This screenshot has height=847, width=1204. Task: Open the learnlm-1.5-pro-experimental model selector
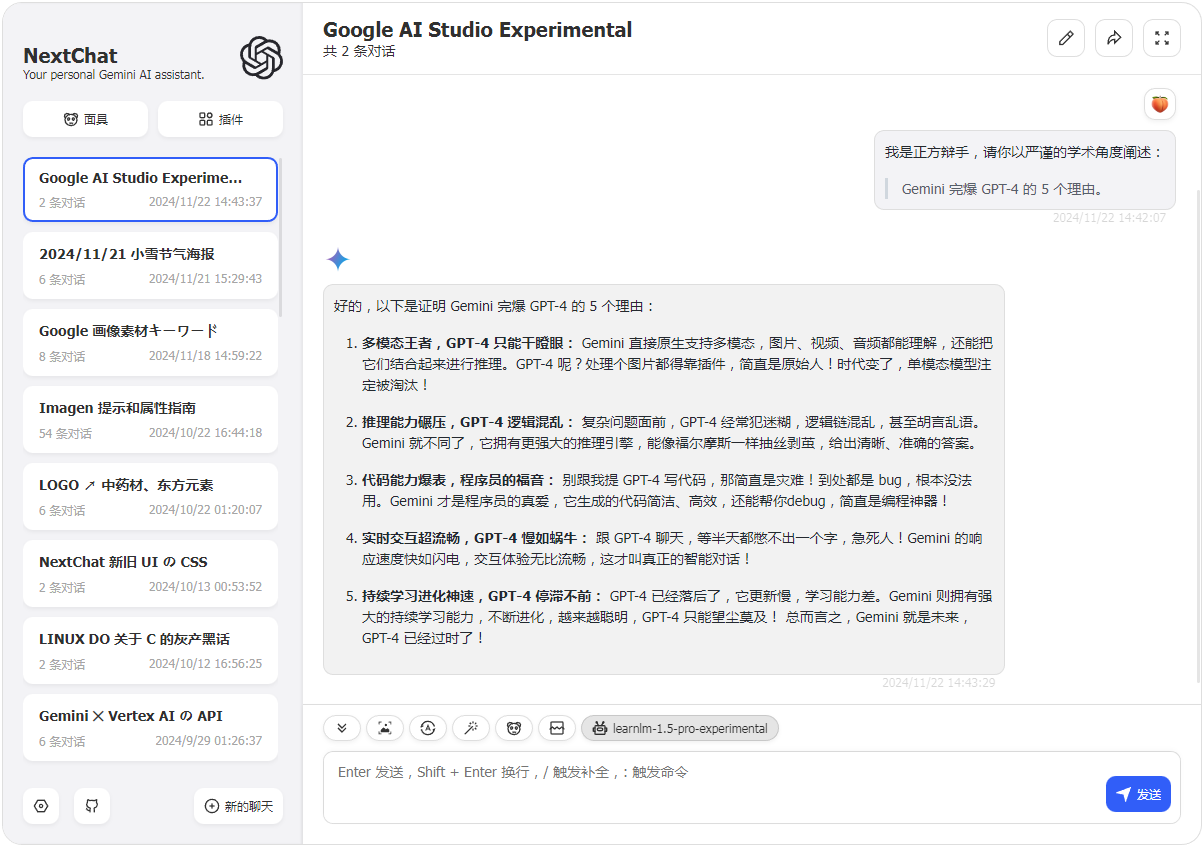680,728
